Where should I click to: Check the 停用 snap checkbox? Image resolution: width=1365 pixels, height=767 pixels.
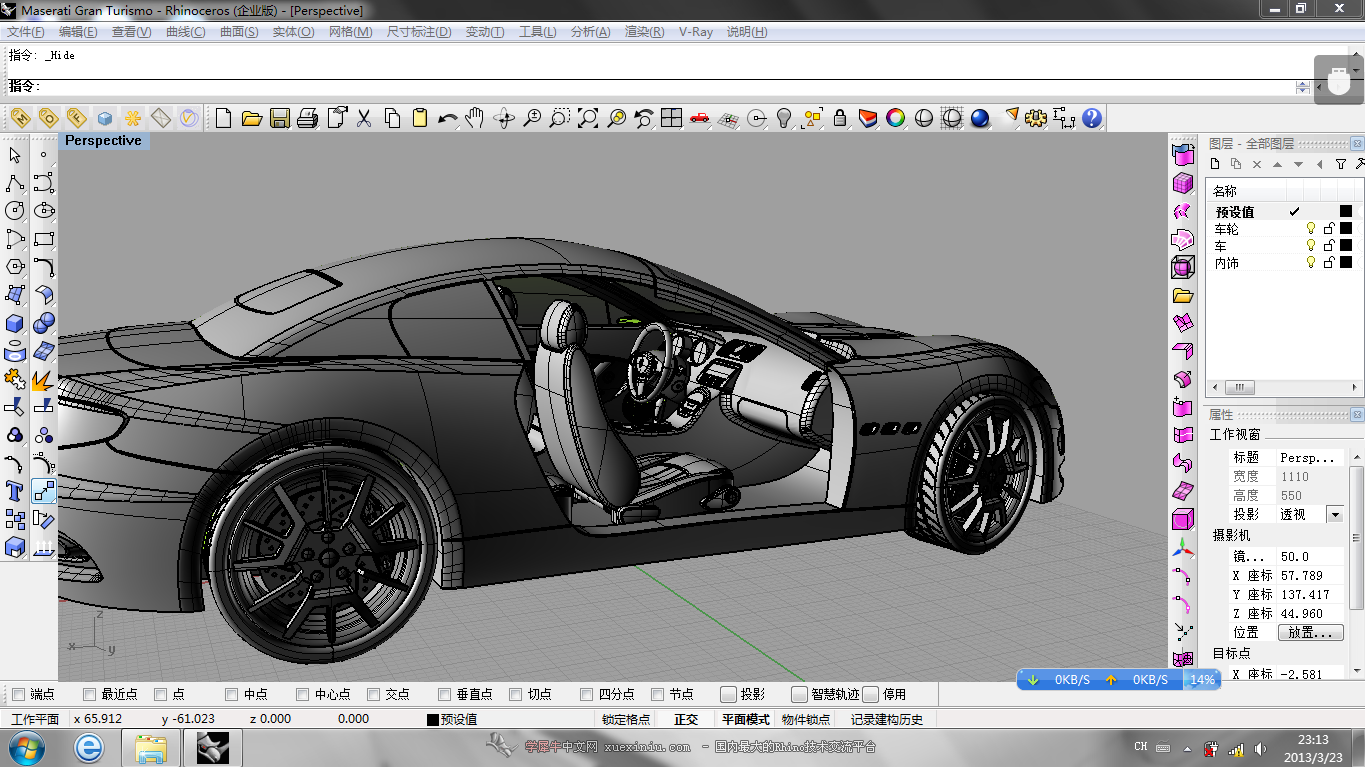coord(870,694)
